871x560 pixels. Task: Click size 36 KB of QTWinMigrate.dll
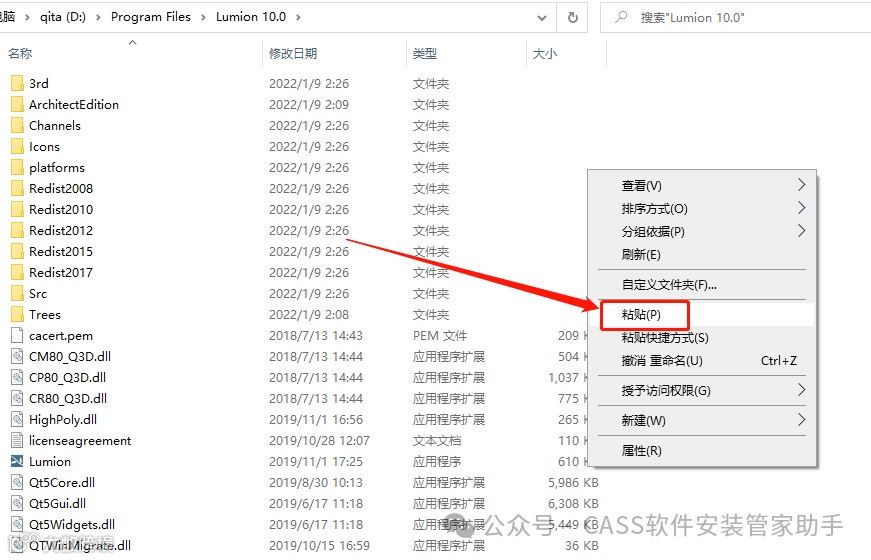pos(582,546)
